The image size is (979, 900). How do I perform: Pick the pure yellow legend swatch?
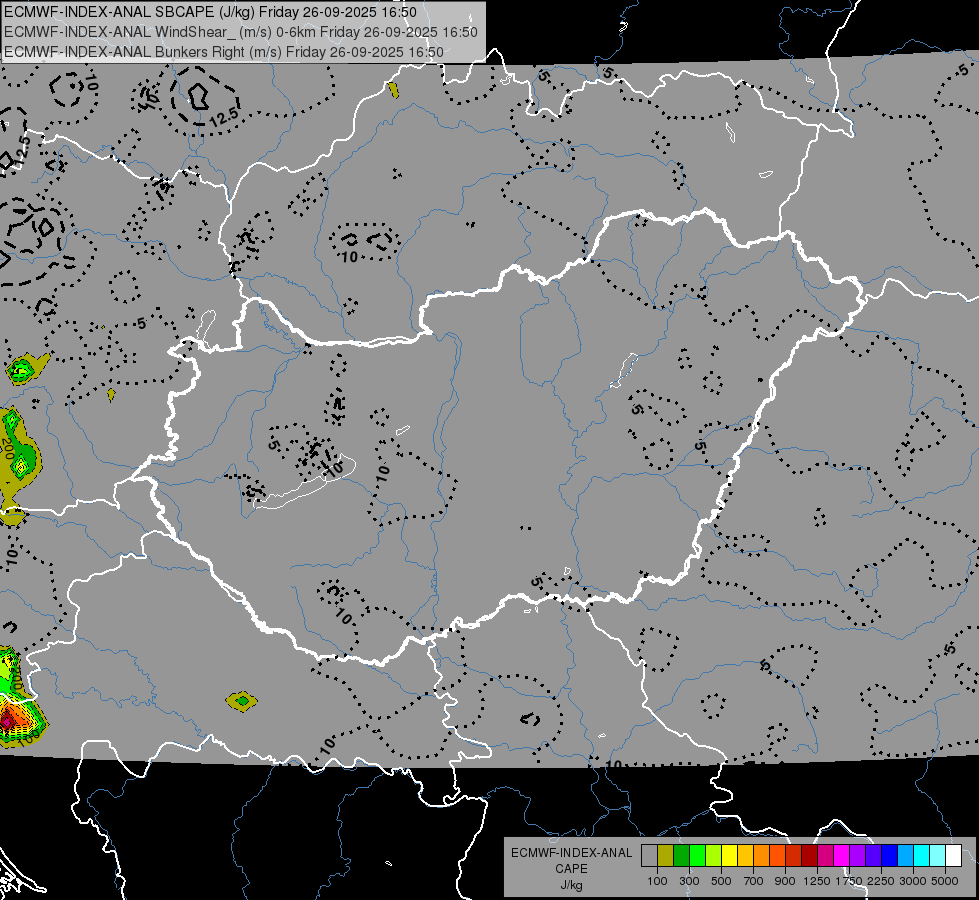click(729, 855)
